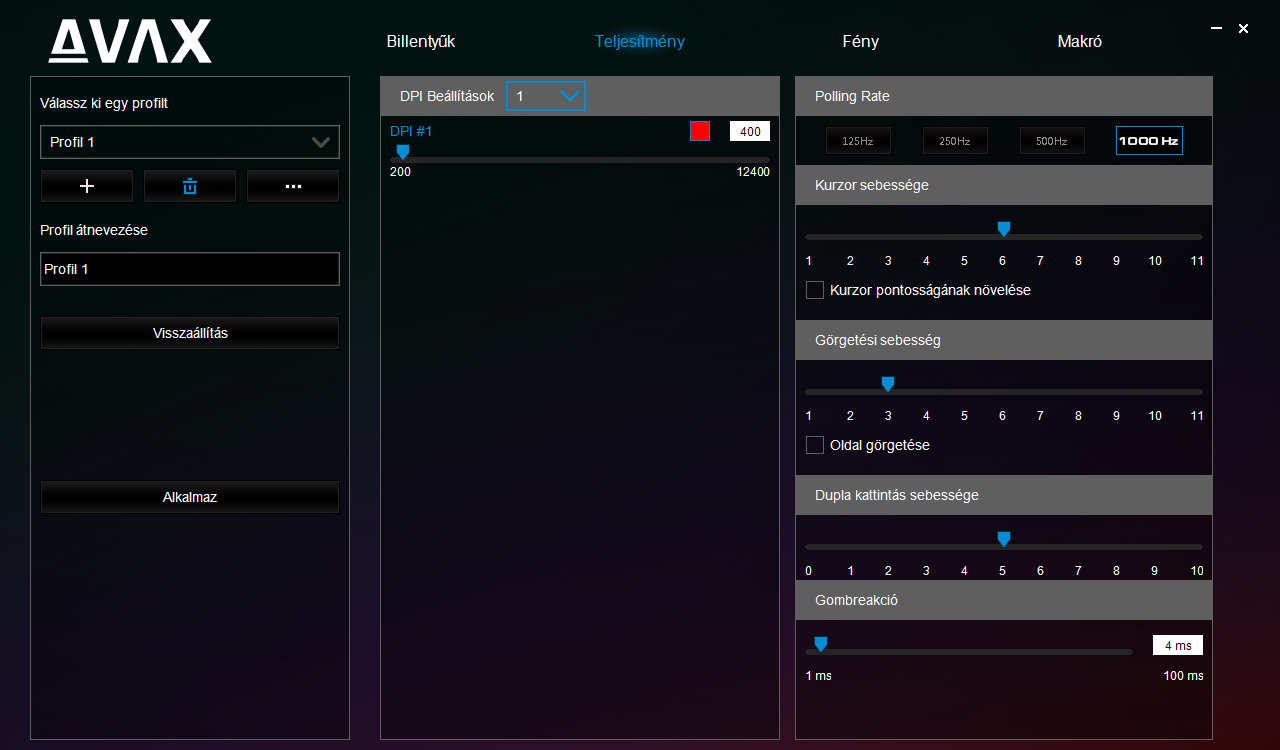Minimize the AVAX window

click(1216, 29)
